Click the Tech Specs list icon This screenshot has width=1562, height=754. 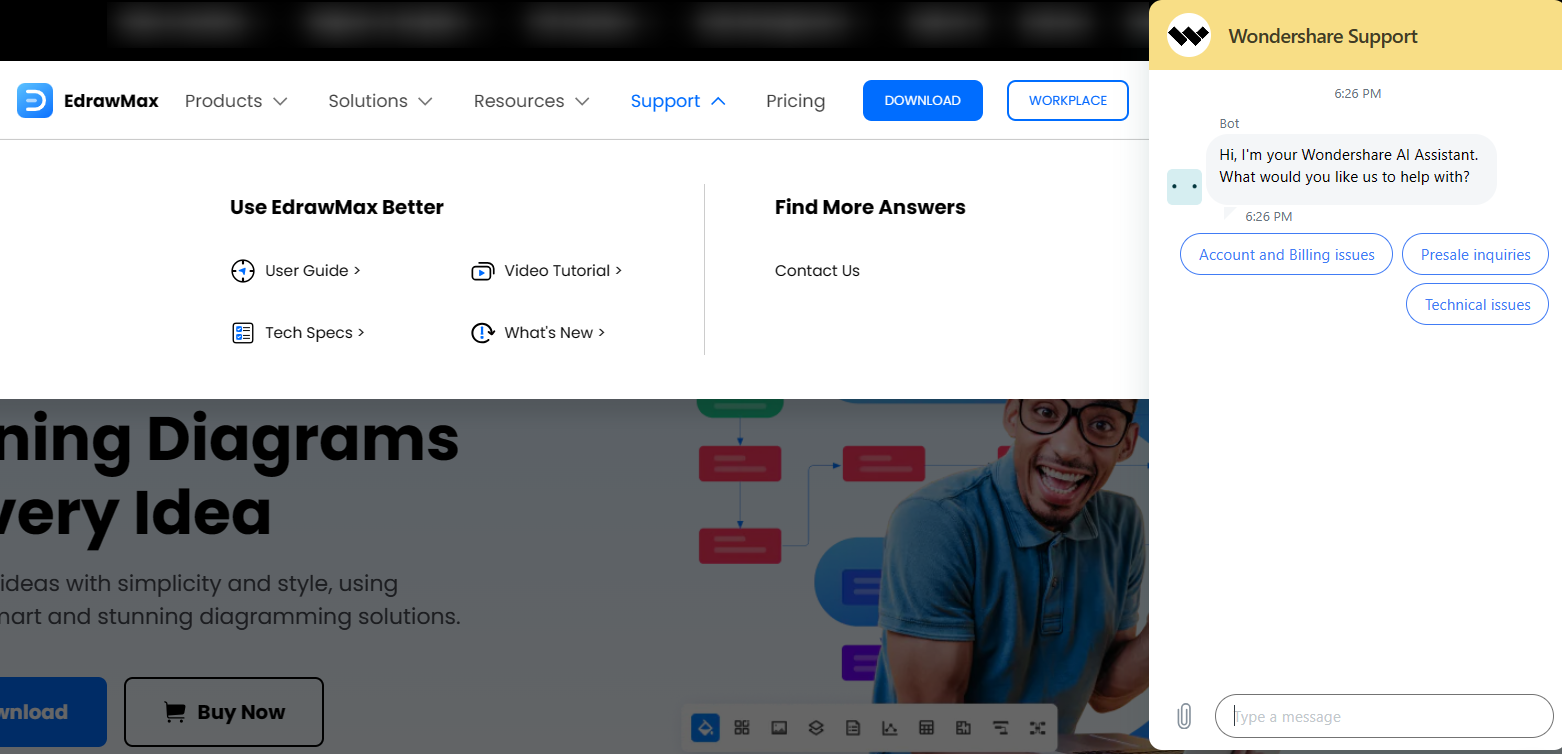tap(243, 333)
